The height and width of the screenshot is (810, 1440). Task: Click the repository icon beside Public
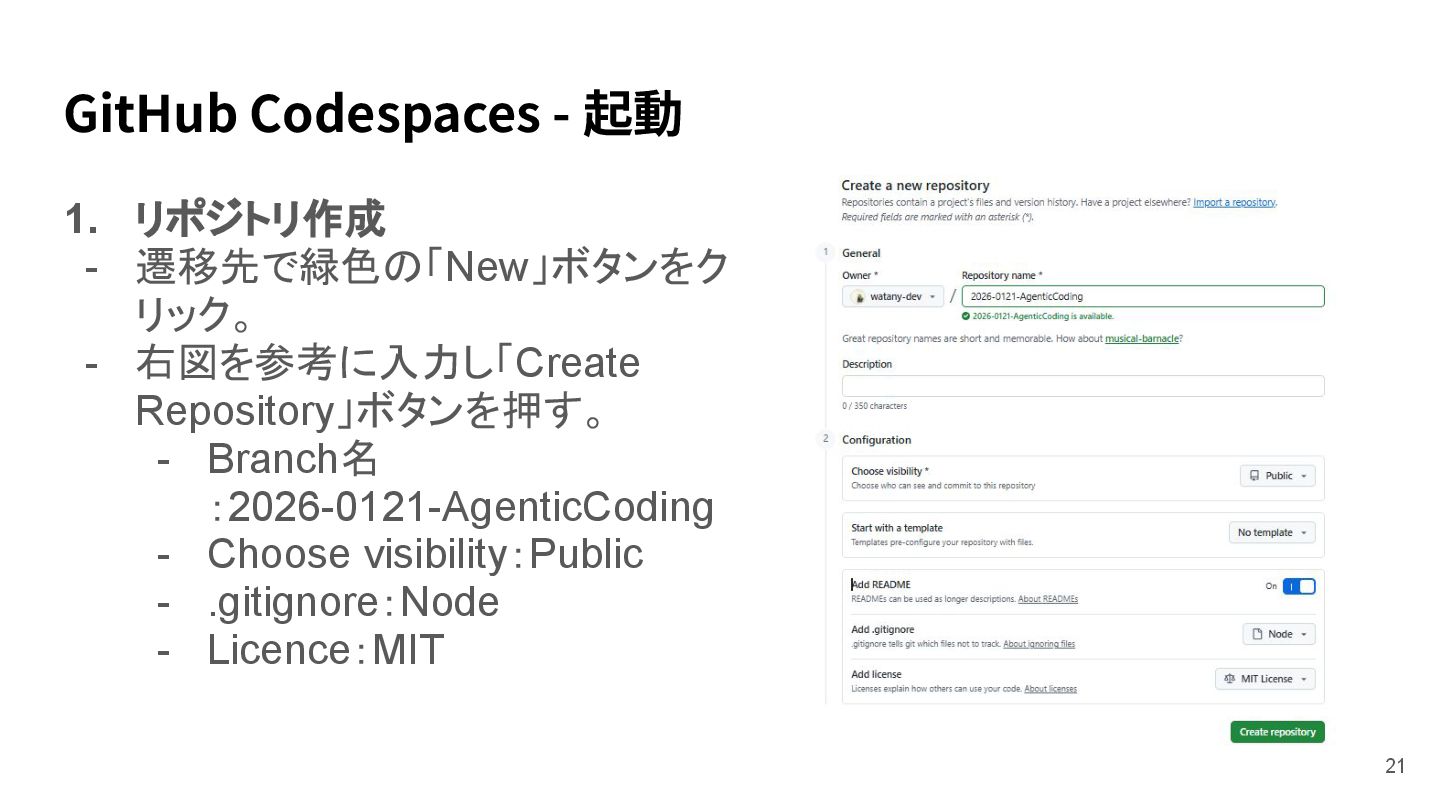click(1254, 476)
